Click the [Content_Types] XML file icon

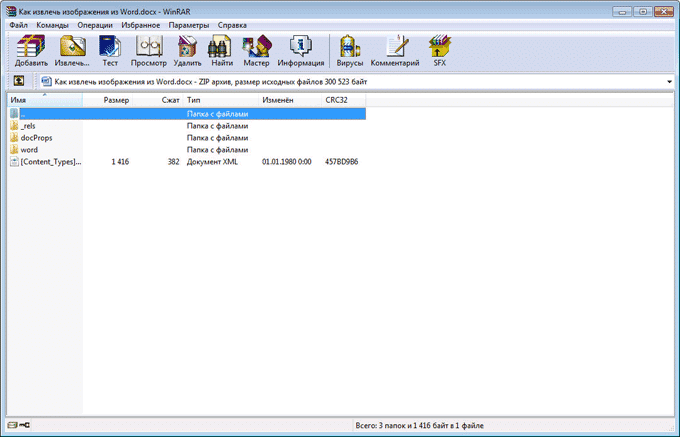14,162
